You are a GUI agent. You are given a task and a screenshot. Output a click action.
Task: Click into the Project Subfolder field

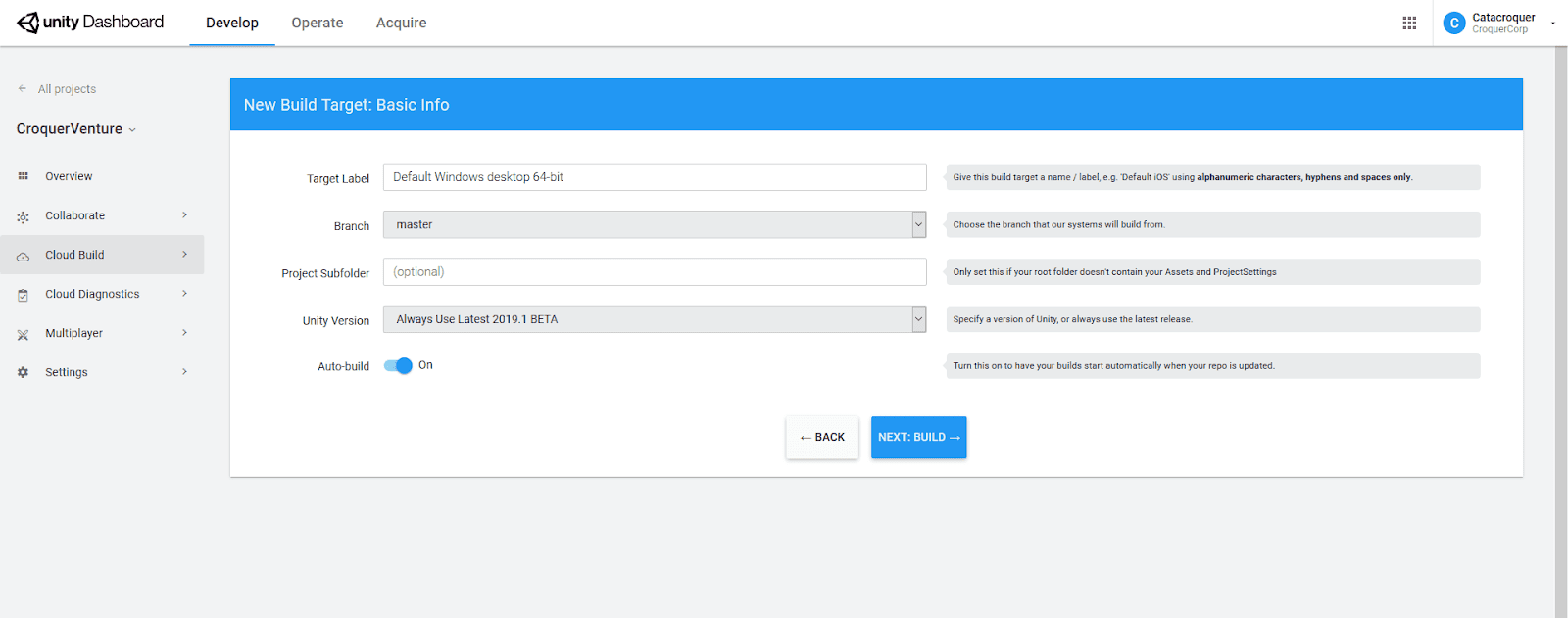pos(655,272)
